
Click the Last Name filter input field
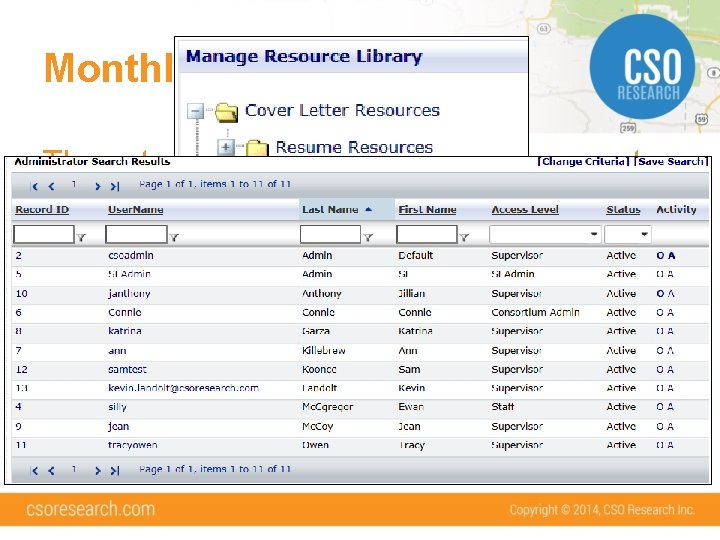330,234
